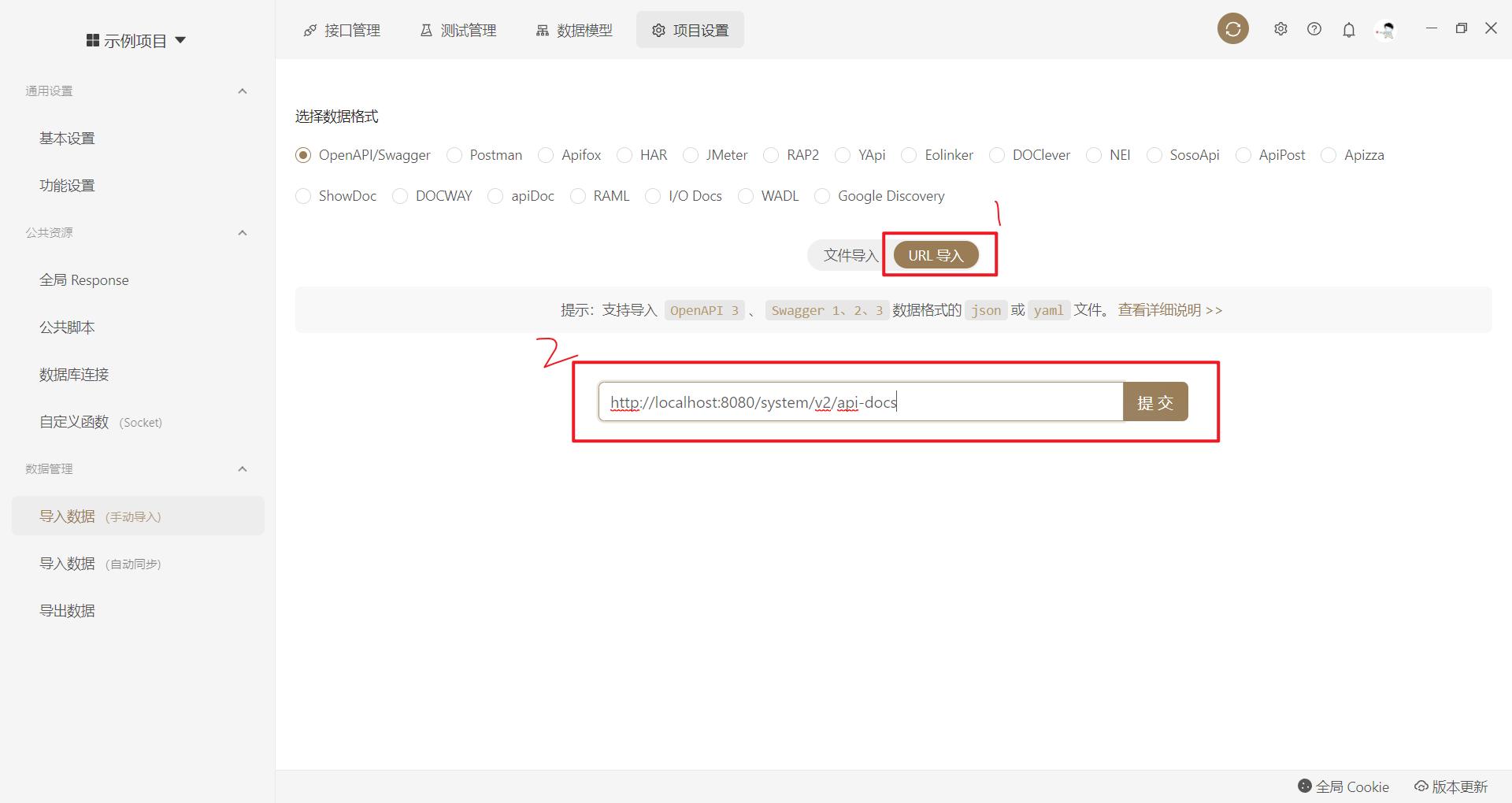1512x803 pixels.
Task: Collapse the 通用设置 section
Action: tap(243, 91)
